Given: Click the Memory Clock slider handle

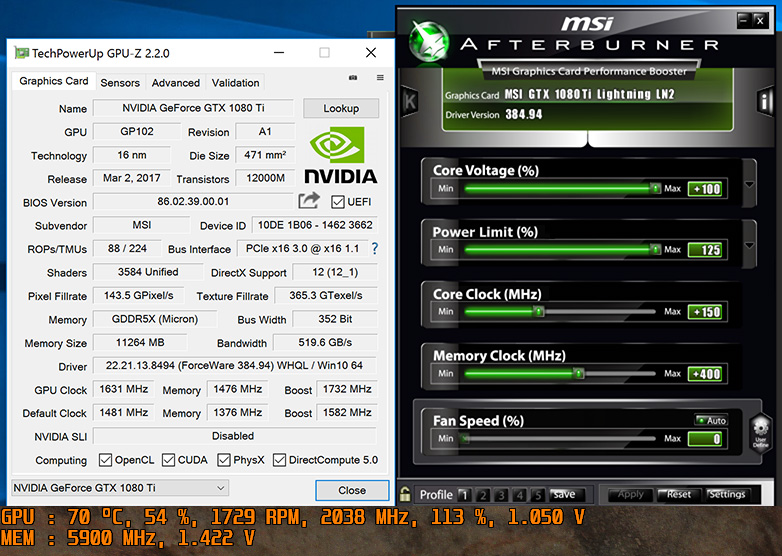Looking at the screenshot, I should (579, 373).
